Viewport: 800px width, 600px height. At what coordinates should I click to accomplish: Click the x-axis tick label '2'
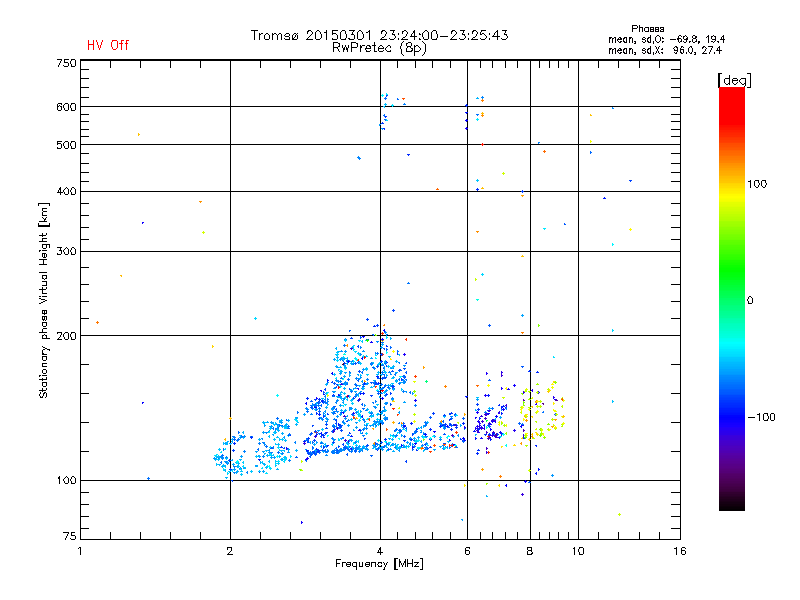[230, 551]
